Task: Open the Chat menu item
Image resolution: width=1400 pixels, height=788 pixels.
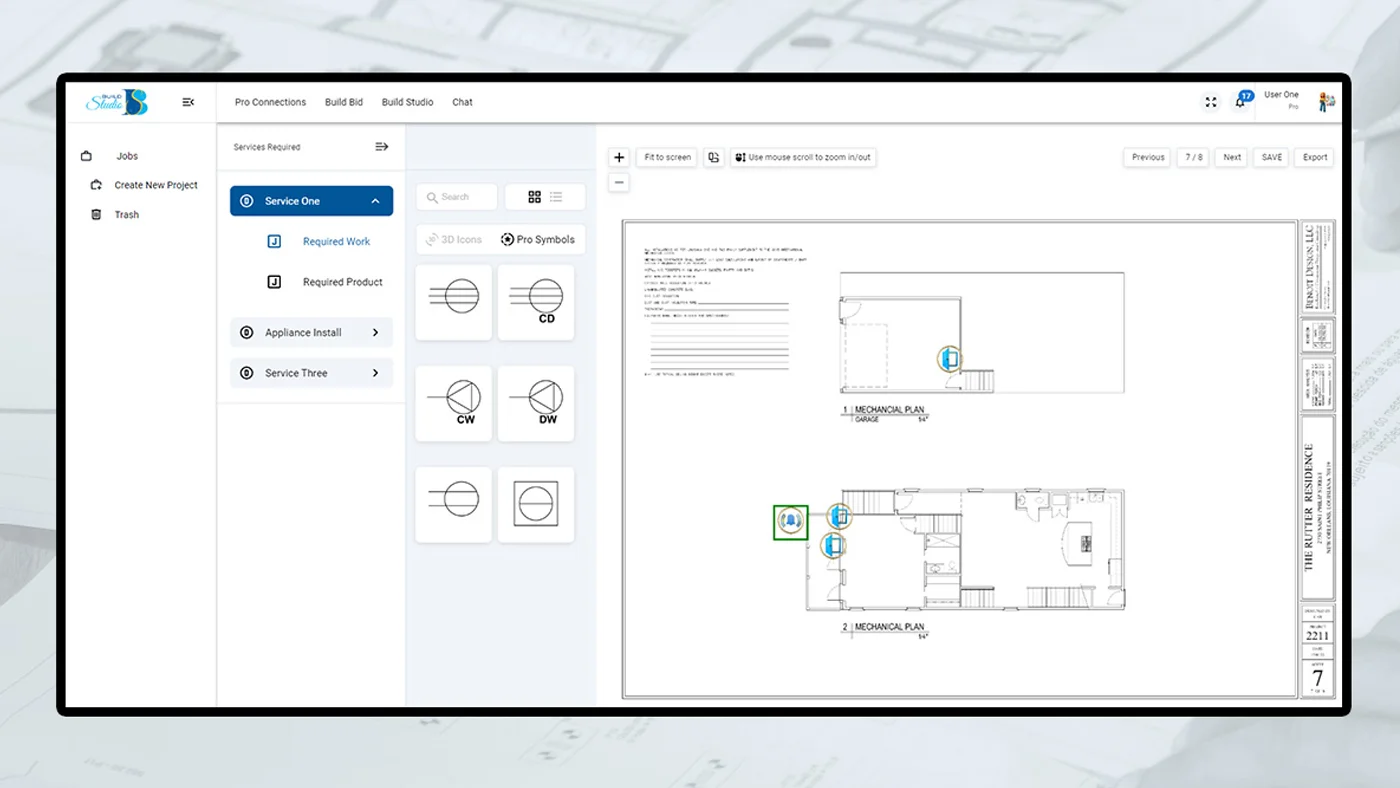Action: [x=462, y=102]
